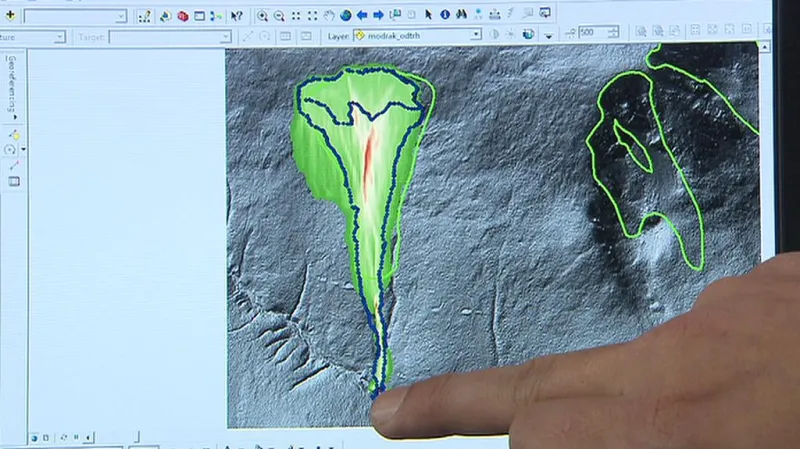The width and height of the screenshot is (800, 449).
Task: Click the What's This help pointer
Action: (237, 16)
